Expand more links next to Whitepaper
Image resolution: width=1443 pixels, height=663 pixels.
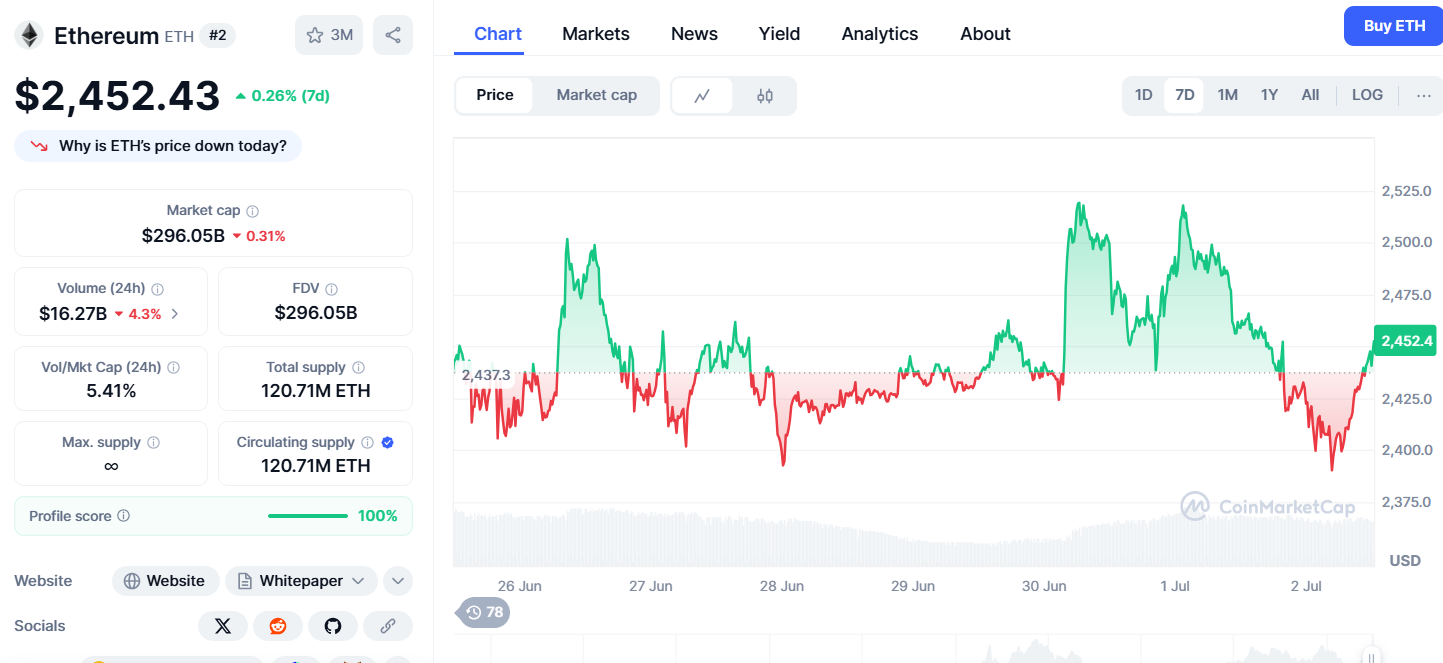(398, 581)
